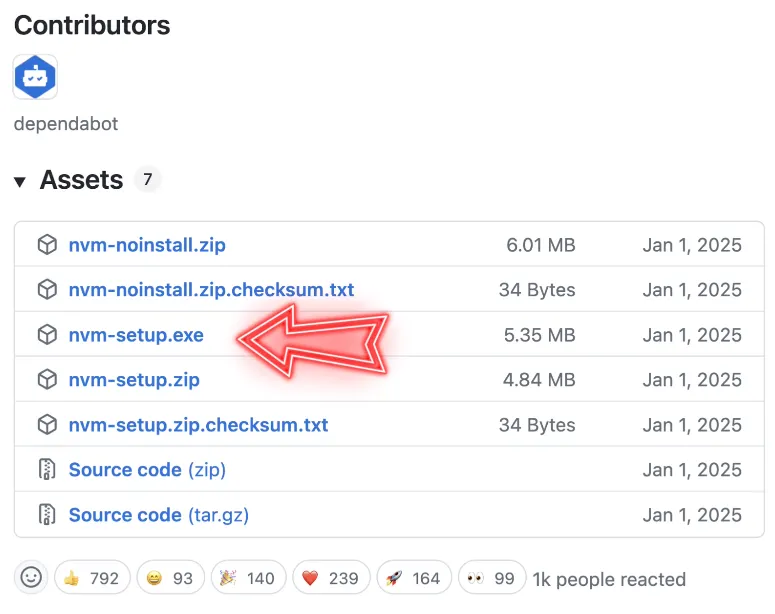This screenshot has width=775, height=614.
Task: Toggle the rocket reaction 164
Action: [414, 577]
